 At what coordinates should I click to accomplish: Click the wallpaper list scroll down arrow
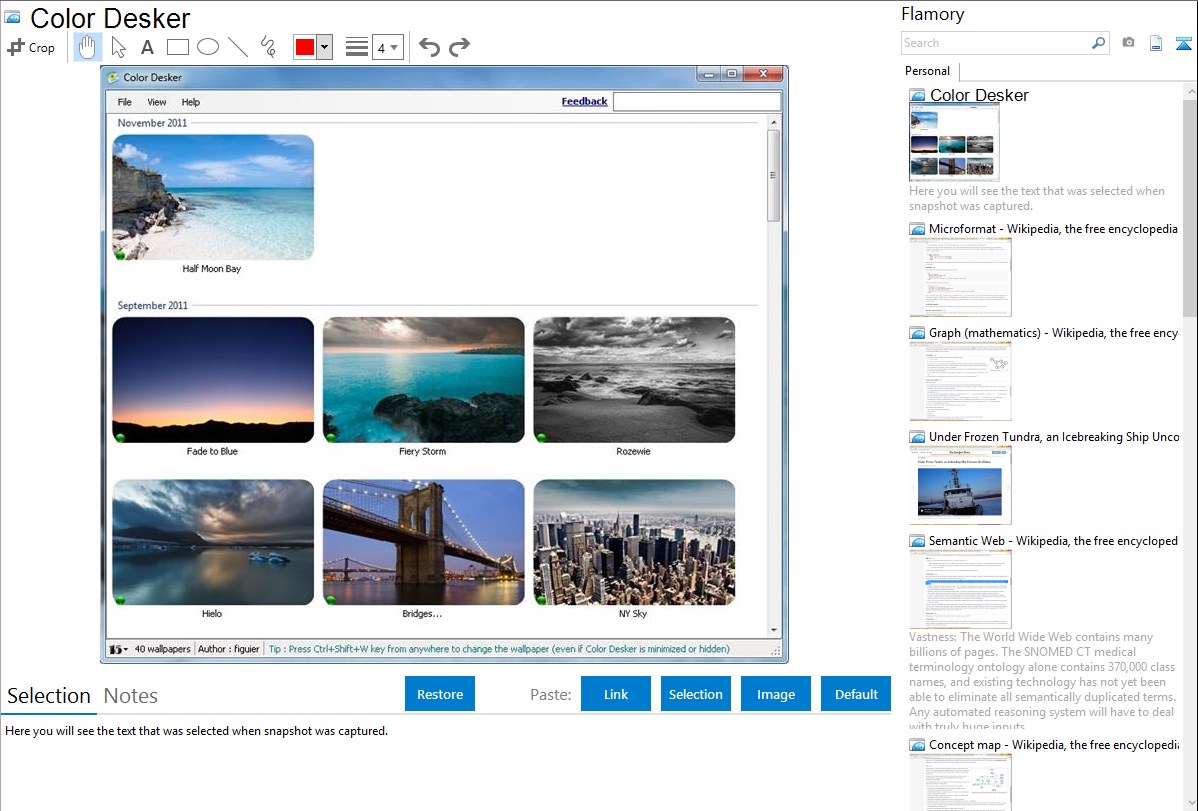coord(774,631)
